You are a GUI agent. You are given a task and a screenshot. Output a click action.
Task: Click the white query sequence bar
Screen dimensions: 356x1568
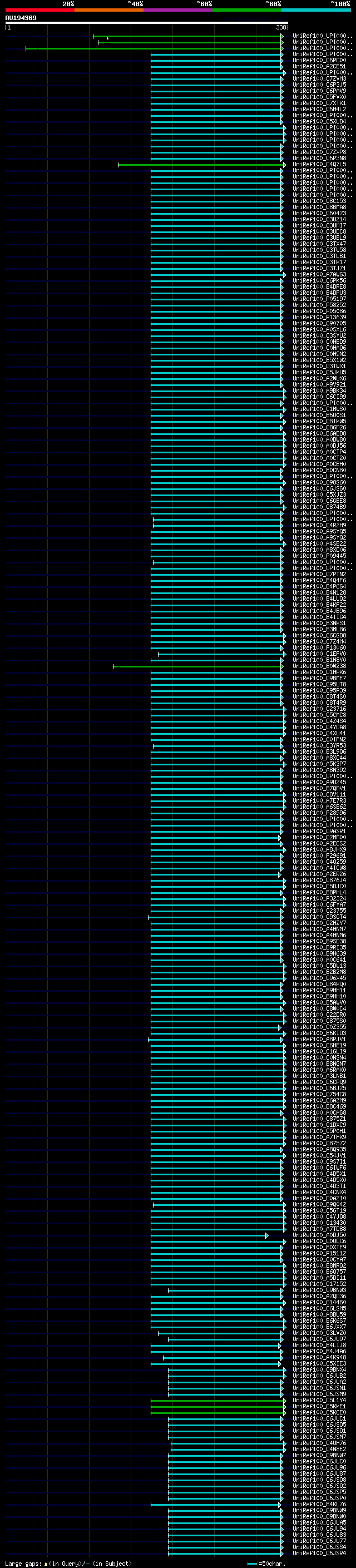click(147, 23)
